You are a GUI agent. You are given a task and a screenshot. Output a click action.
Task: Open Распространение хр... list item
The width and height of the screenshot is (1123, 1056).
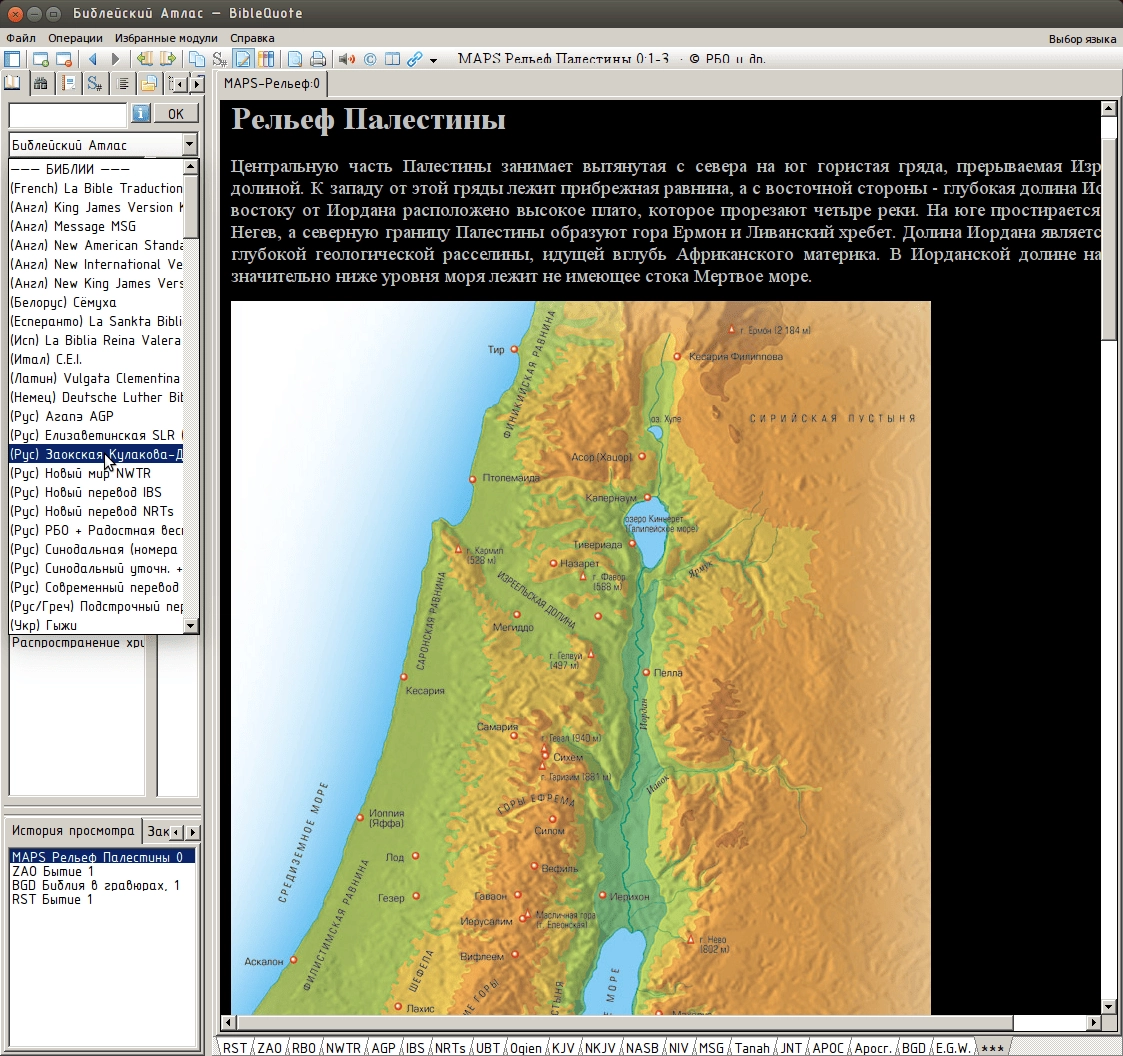77,643
